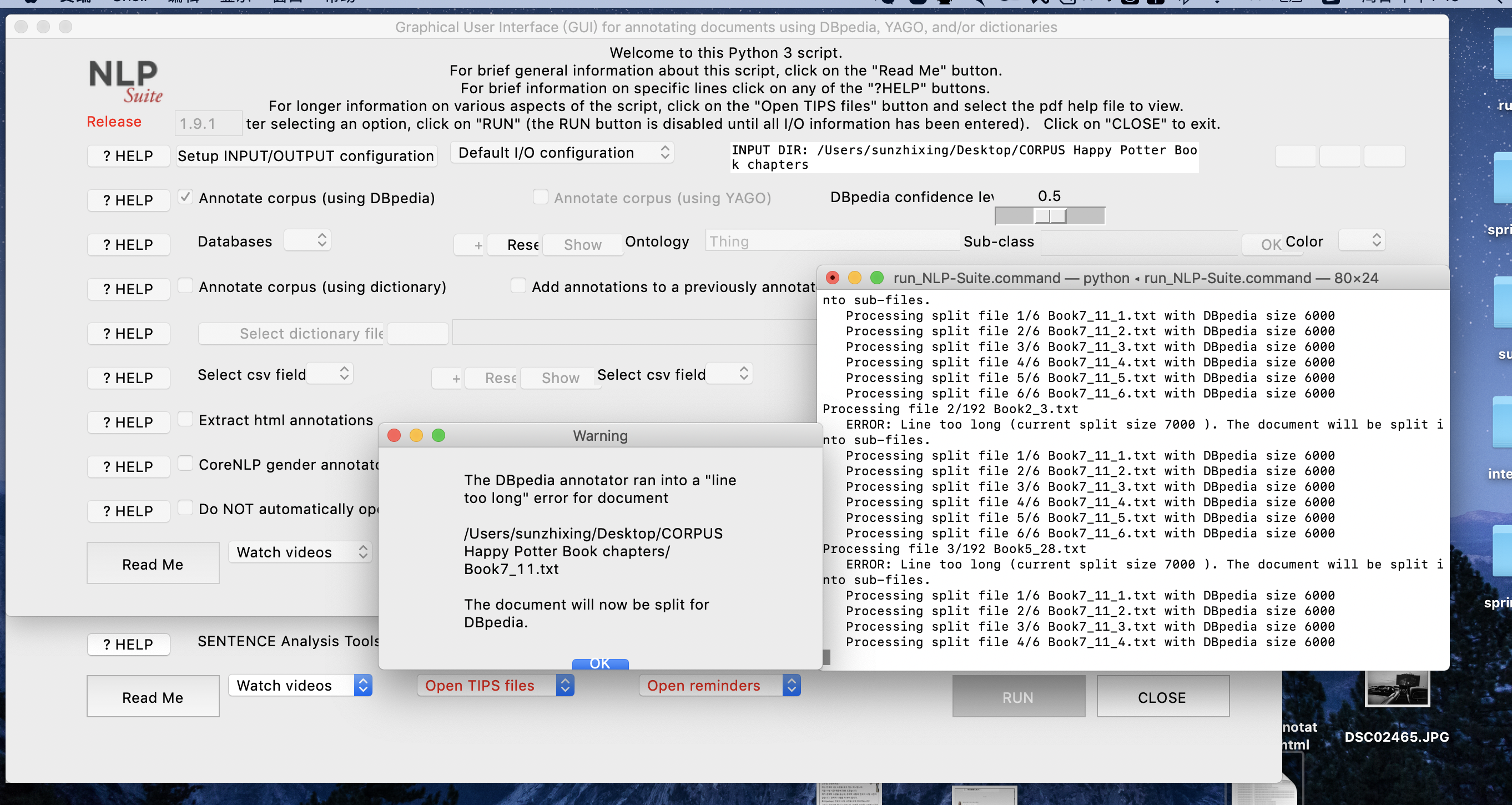Toggle Annotate corpus (using YAGO) checkbox

pyautogui.click(x=540, y=197)
